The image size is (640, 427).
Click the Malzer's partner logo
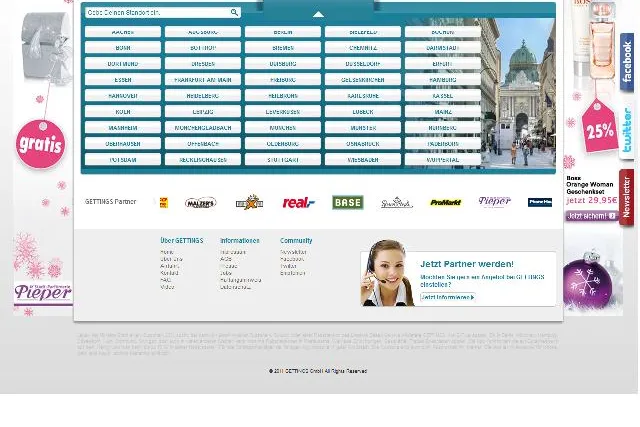200,202
